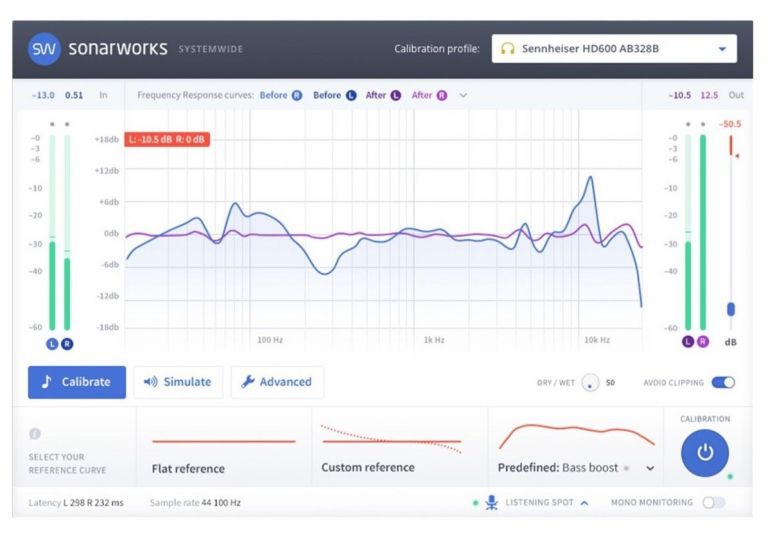Switch to the Calibrate tab

coord(77,382)
